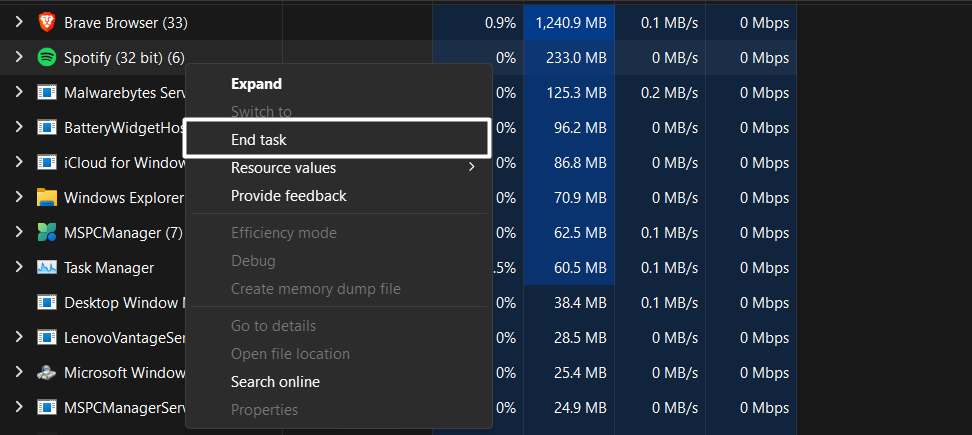Screen dimensions: 972x435
Task: Click the iCloud for Windows process icon
Action: pos(46,162)
